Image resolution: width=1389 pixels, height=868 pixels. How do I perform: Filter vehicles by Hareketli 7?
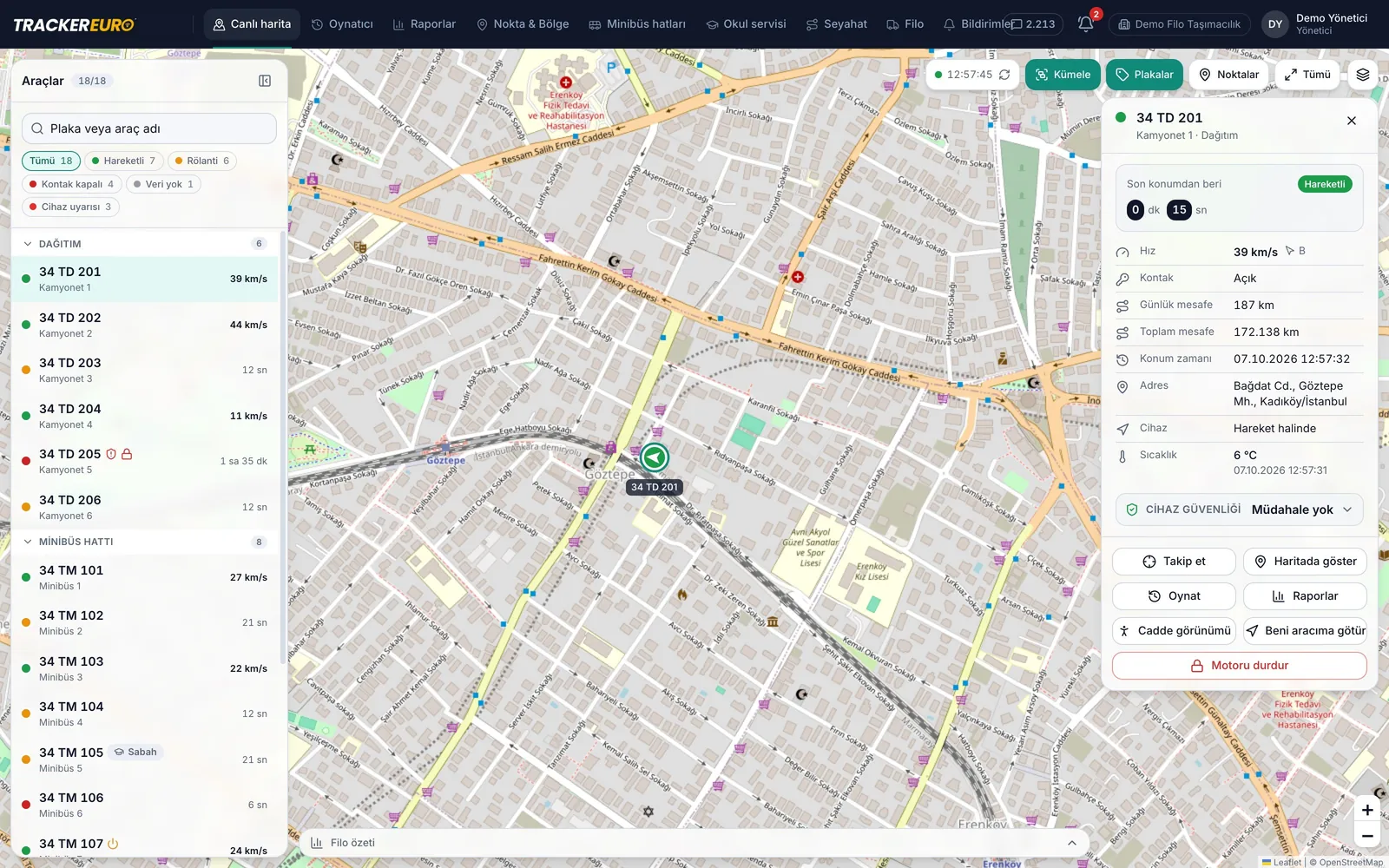click(x=124, y=161)
